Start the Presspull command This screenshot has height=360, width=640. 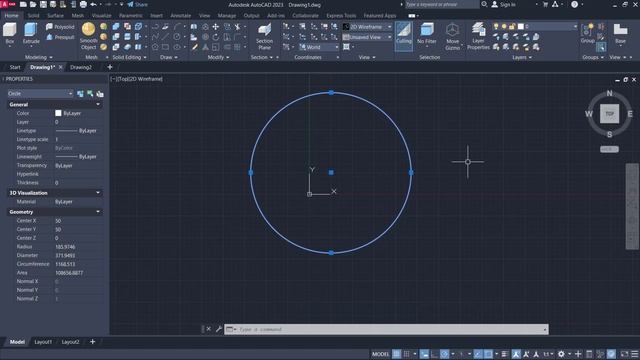[60, 37]
